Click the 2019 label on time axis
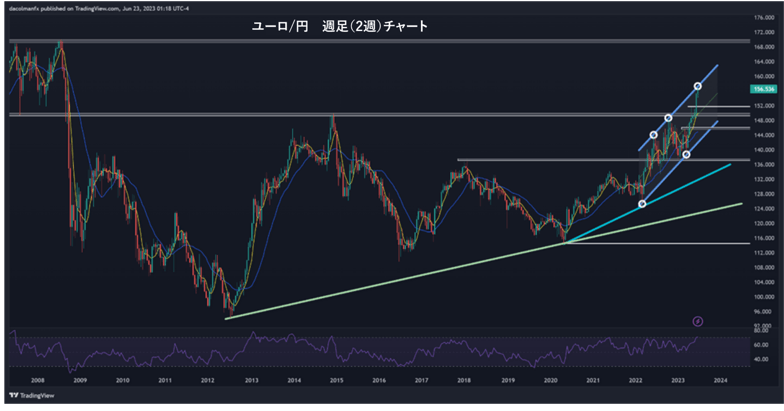The height and width of the screenshot is (411, 784). tap(508, 380)
